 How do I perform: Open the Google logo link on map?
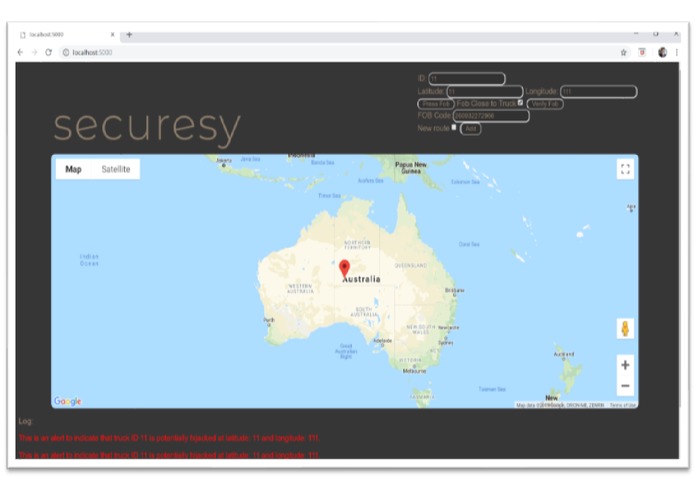pyautogui.click(x=67, y=401)
